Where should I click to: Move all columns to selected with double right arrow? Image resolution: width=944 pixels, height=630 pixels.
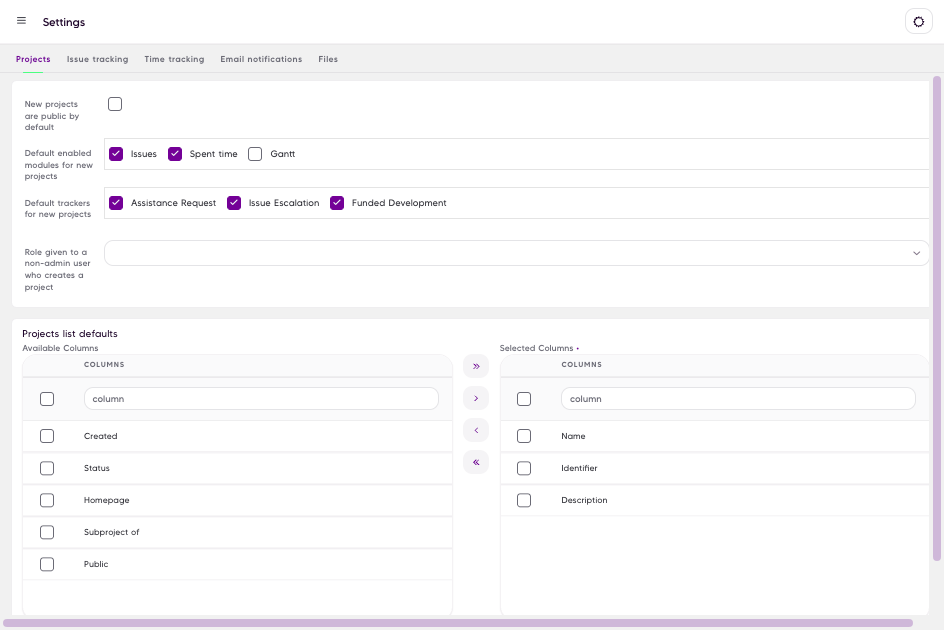click(476, 366)
